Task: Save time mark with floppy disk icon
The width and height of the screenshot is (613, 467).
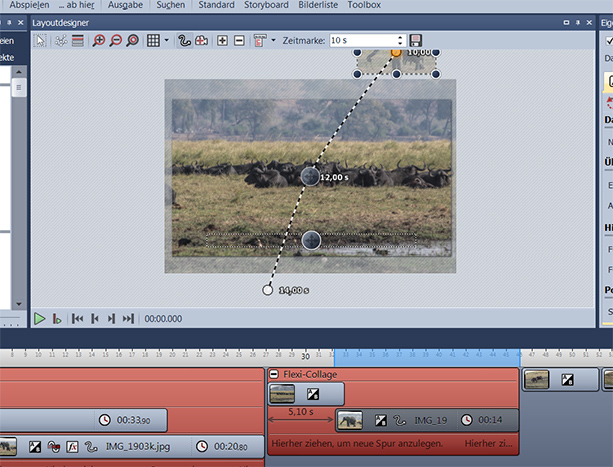Action: (x=416, y=41)
